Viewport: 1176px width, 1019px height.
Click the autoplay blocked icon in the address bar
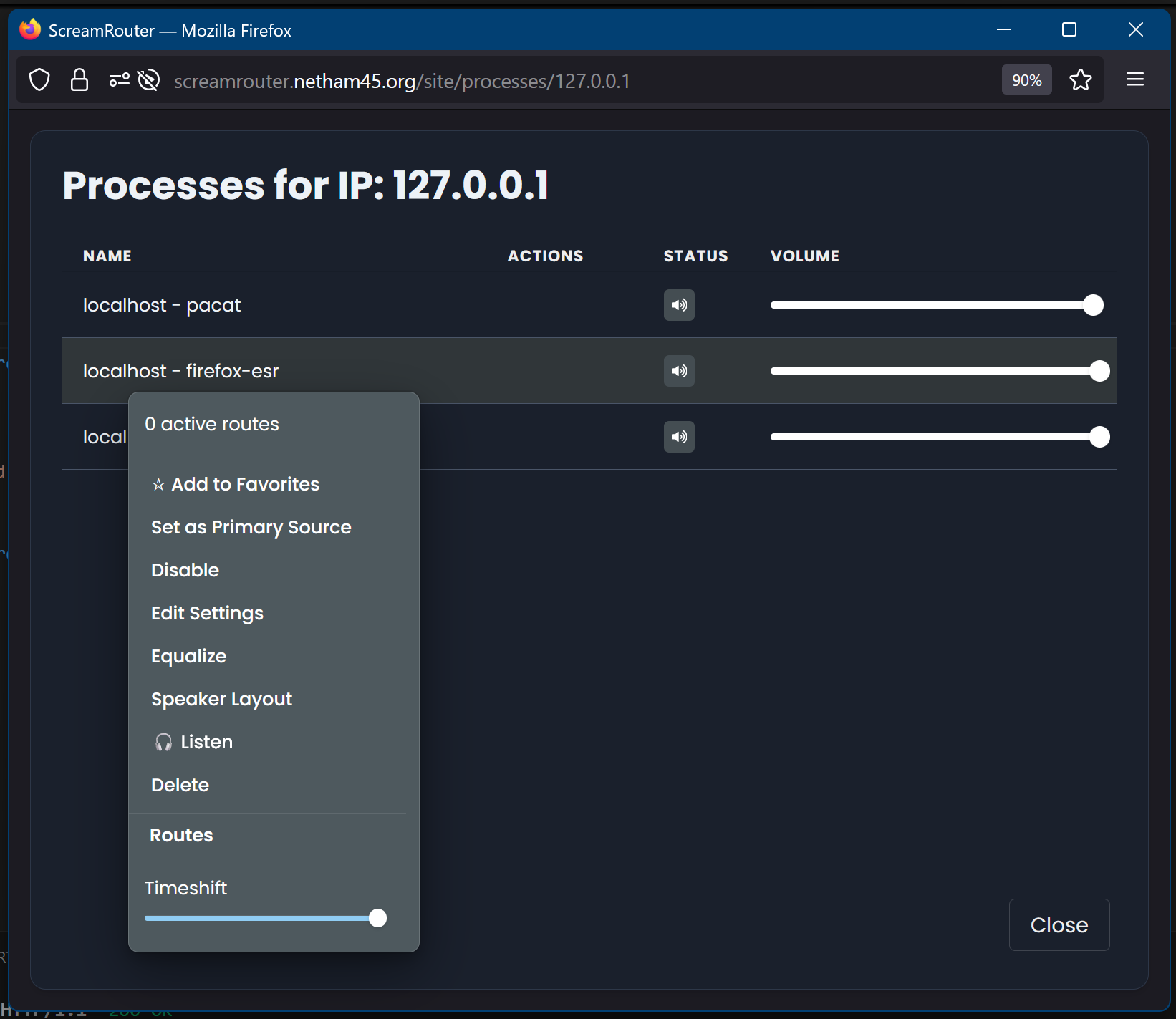tap(149, 80)
